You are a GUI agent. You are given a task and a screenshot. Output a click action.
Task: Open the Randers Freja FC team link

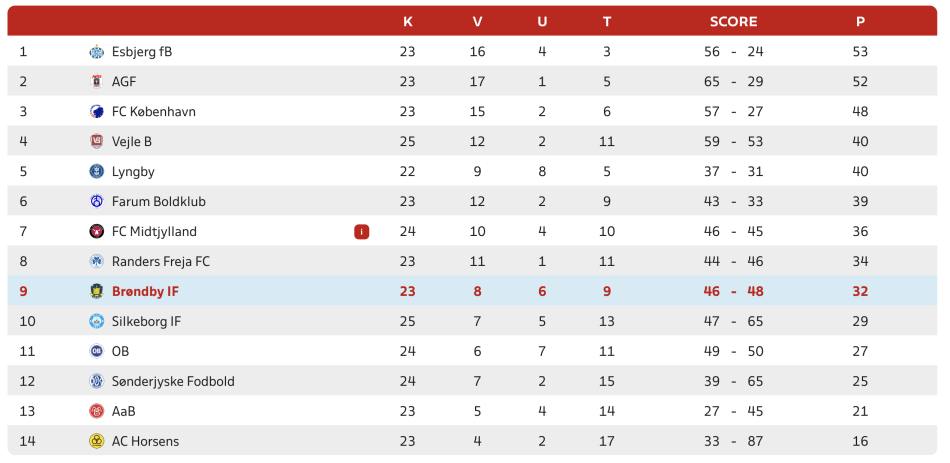[161, 262]
